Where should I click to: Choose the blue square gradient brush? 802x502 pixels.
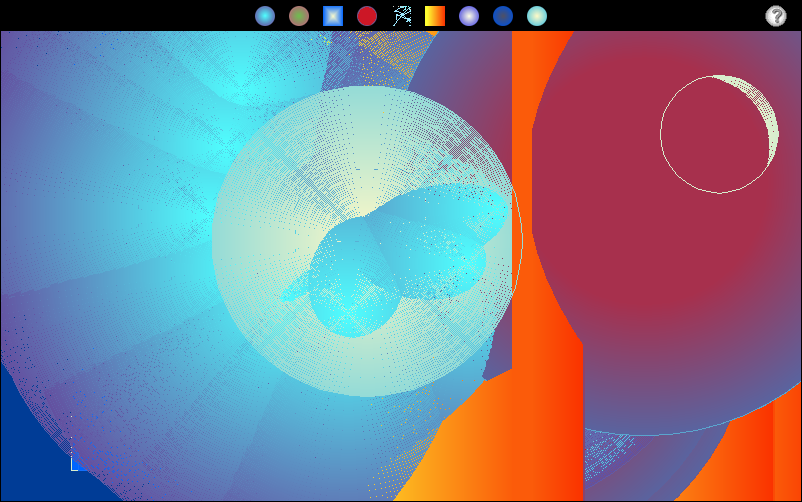click(x=333, y=16)
